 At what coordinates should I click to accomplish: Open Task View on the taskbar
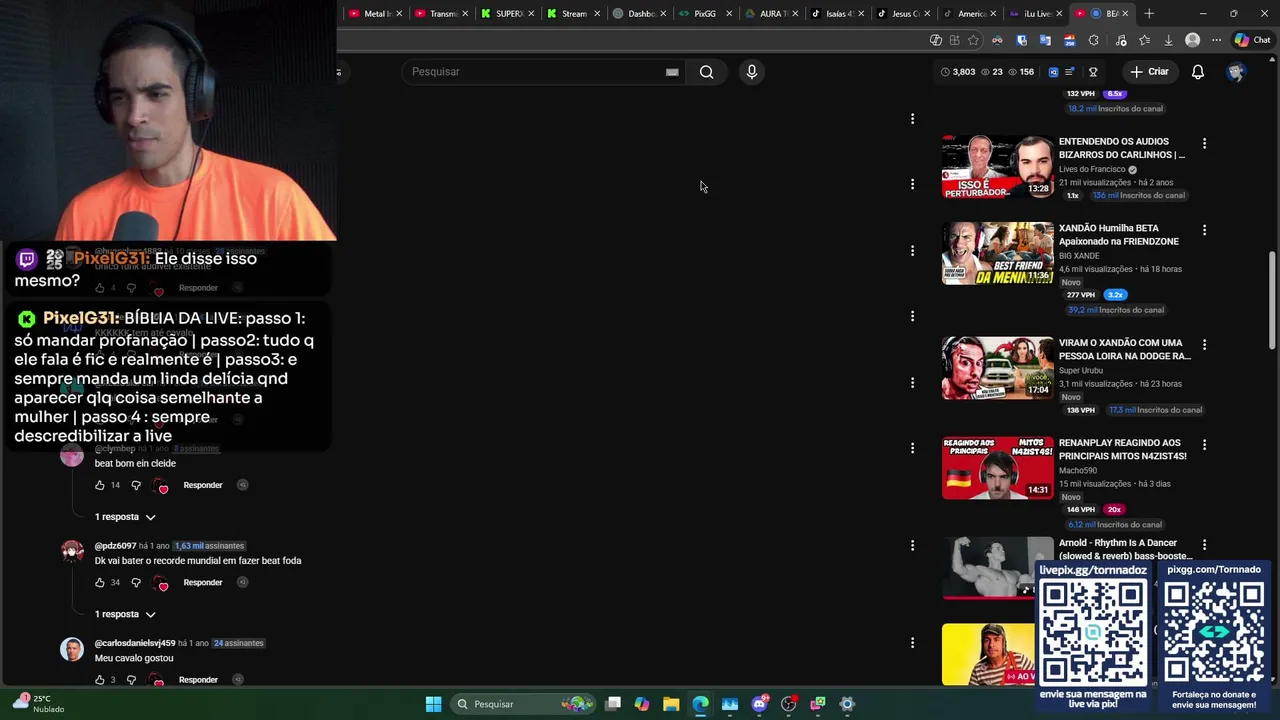pyautogui.click(x=613, y=704)
